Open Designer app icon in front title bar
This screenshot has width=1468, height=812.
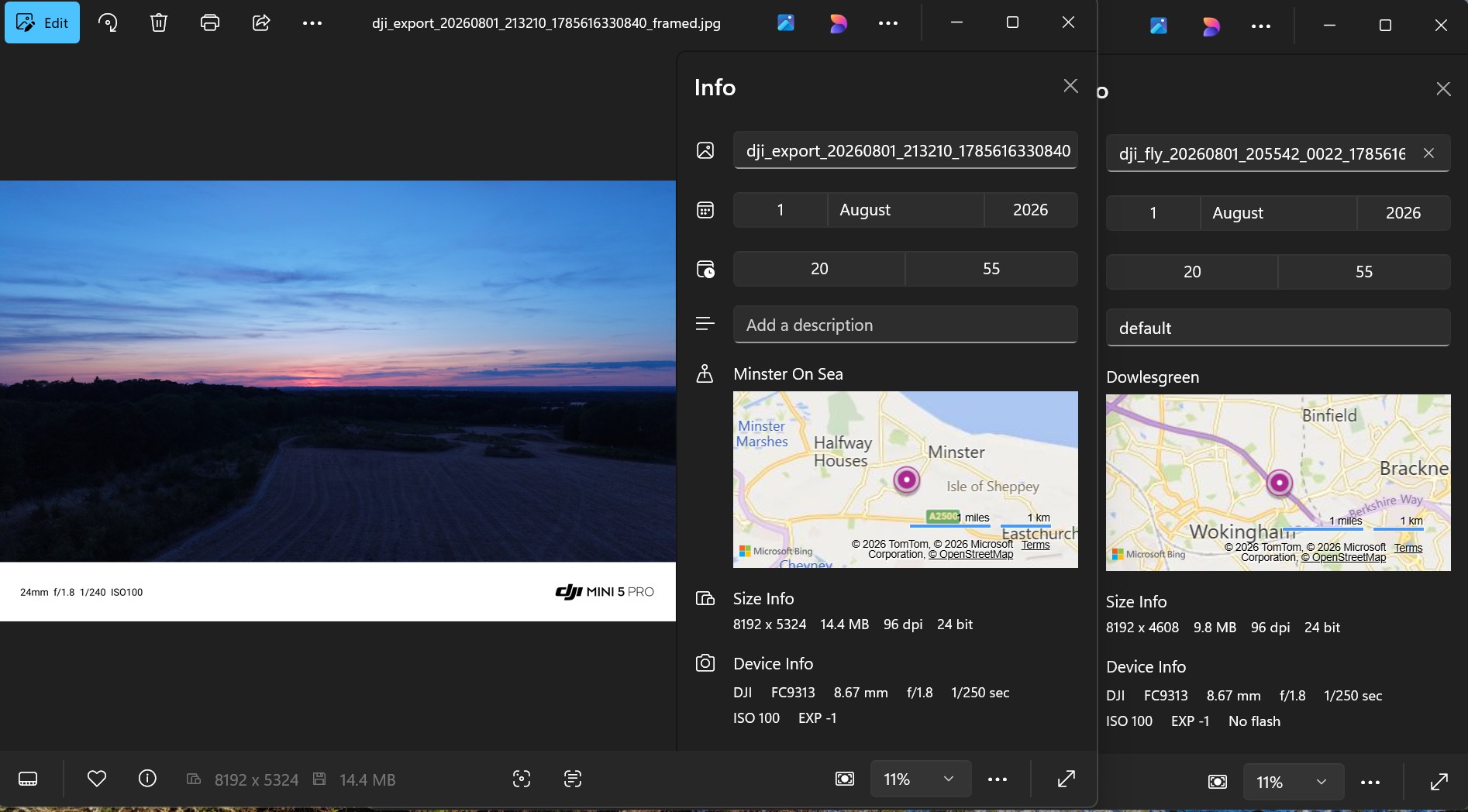(x=786, y=22)
